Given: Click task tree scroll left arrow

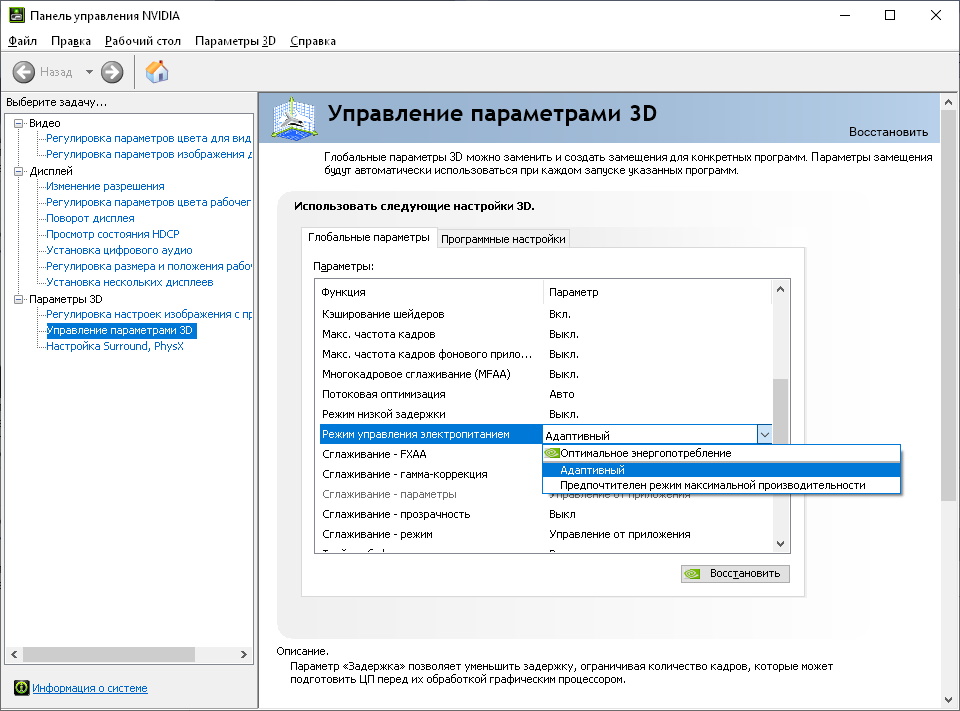Looking at the screenshot, I should pos(15,654).
